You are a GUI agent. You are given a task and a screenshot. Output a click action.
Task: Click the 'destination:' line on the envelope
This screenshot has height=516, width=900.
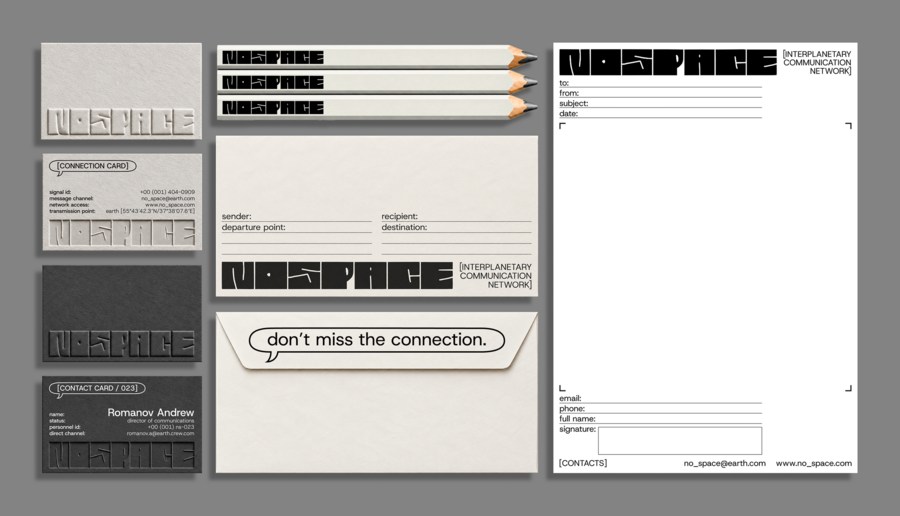click(456, 227)
